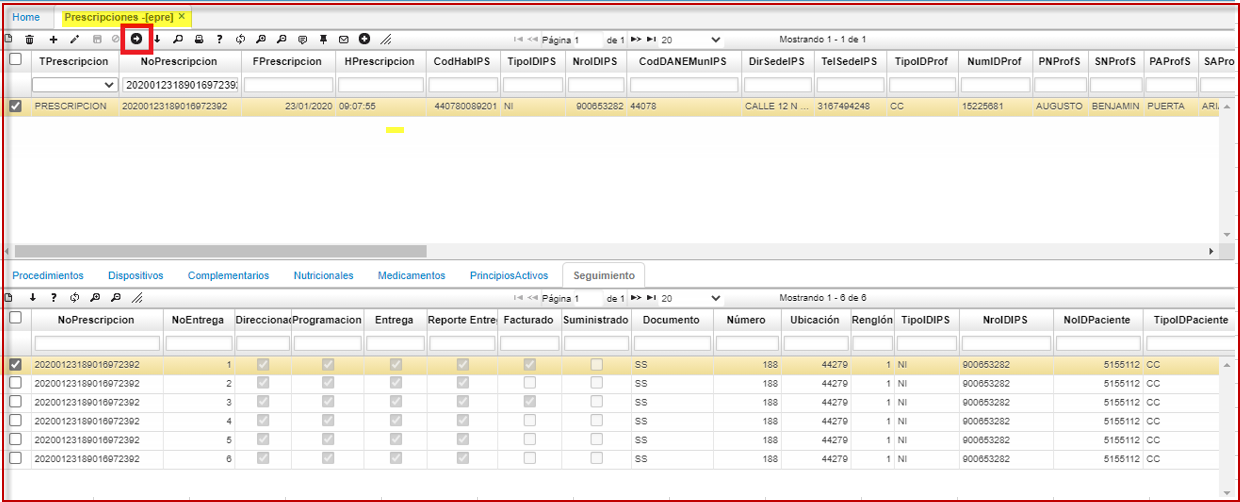Click the floppy disk save icon in top toolbar
This screenshot has width=1240, height=502.
(x=97, y=39)
